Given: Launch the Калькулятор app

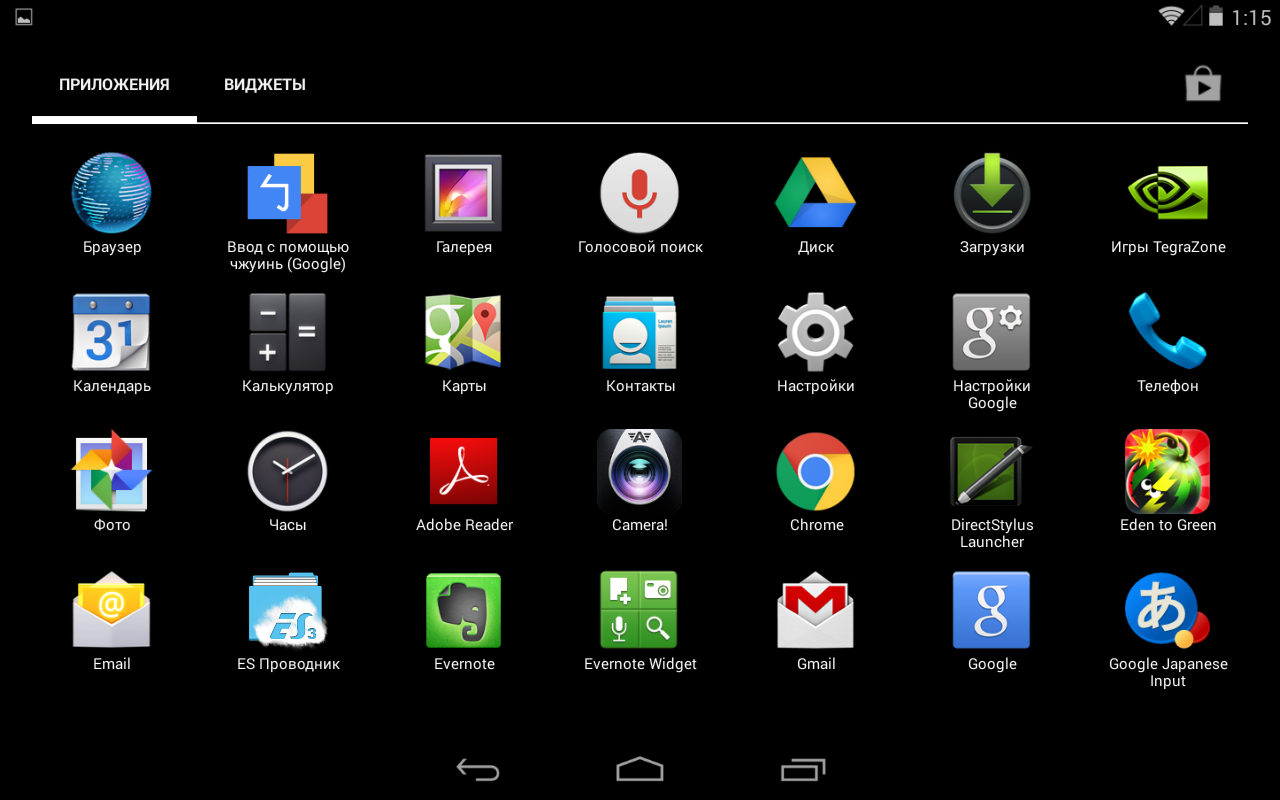Looking at the screenshot, I should click(x=288, y=332).
